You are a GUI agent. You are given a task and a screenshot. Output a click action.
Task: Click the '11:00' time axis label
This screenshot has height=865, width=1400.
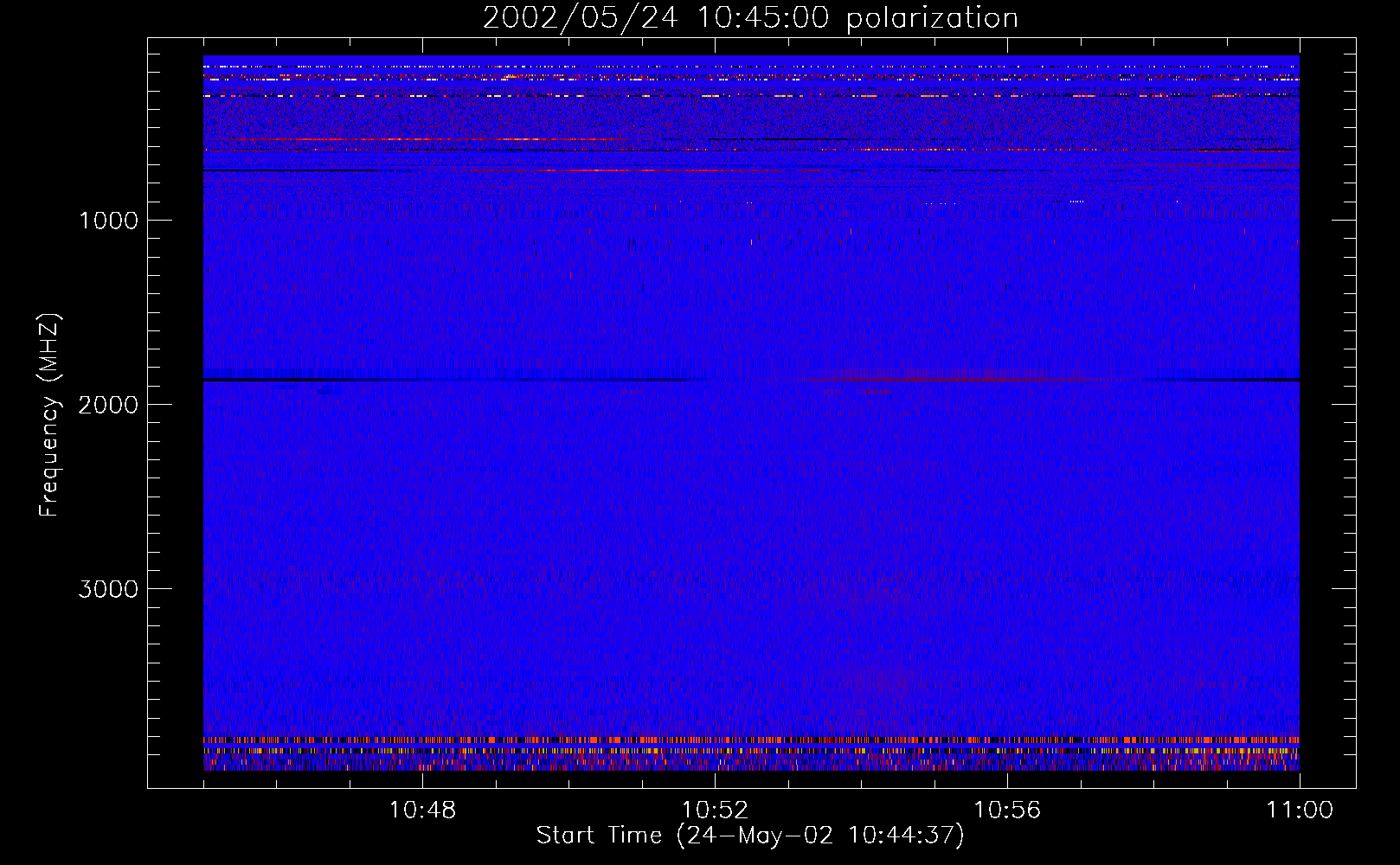1300,811
